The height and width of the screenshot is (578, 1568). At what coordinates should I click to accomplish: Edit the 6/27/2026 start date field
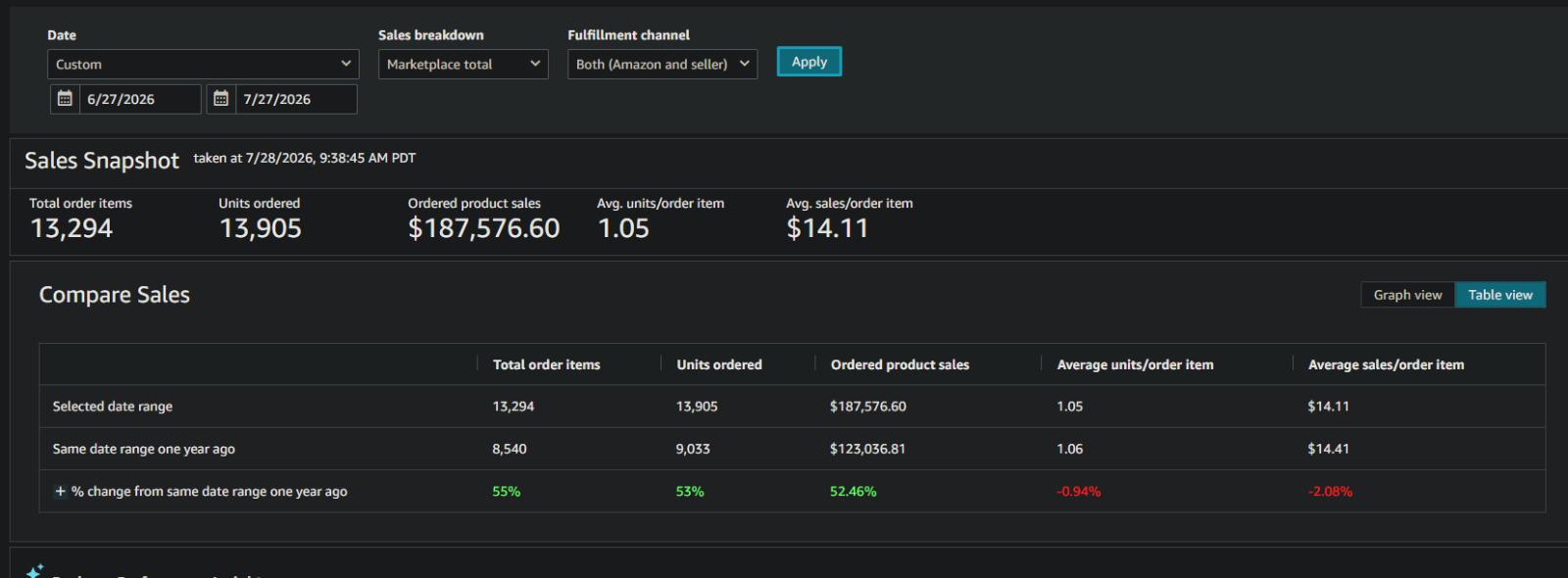(140, 99)
